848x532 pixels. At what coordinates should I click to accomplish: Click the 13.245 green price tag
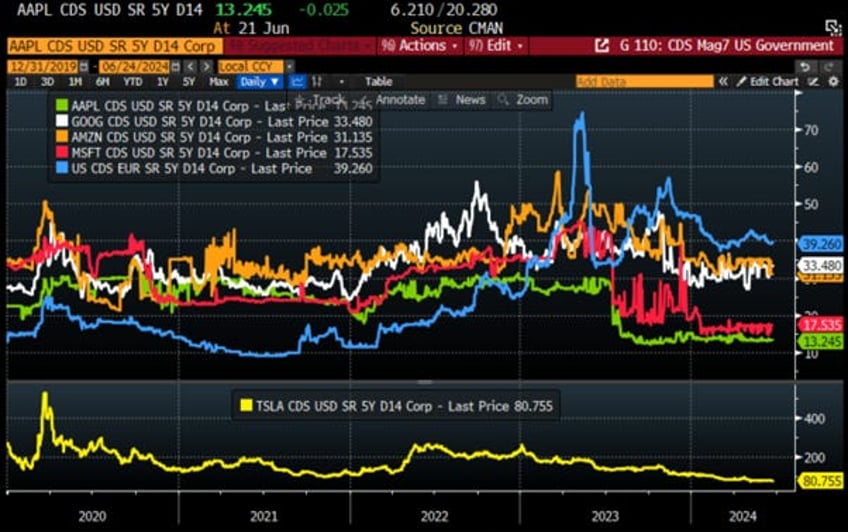pos(820,342)
